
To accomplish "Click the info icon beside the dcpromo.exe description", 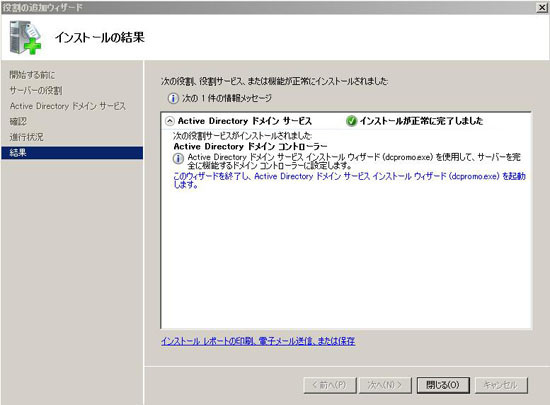I will [x=178, y=158].
